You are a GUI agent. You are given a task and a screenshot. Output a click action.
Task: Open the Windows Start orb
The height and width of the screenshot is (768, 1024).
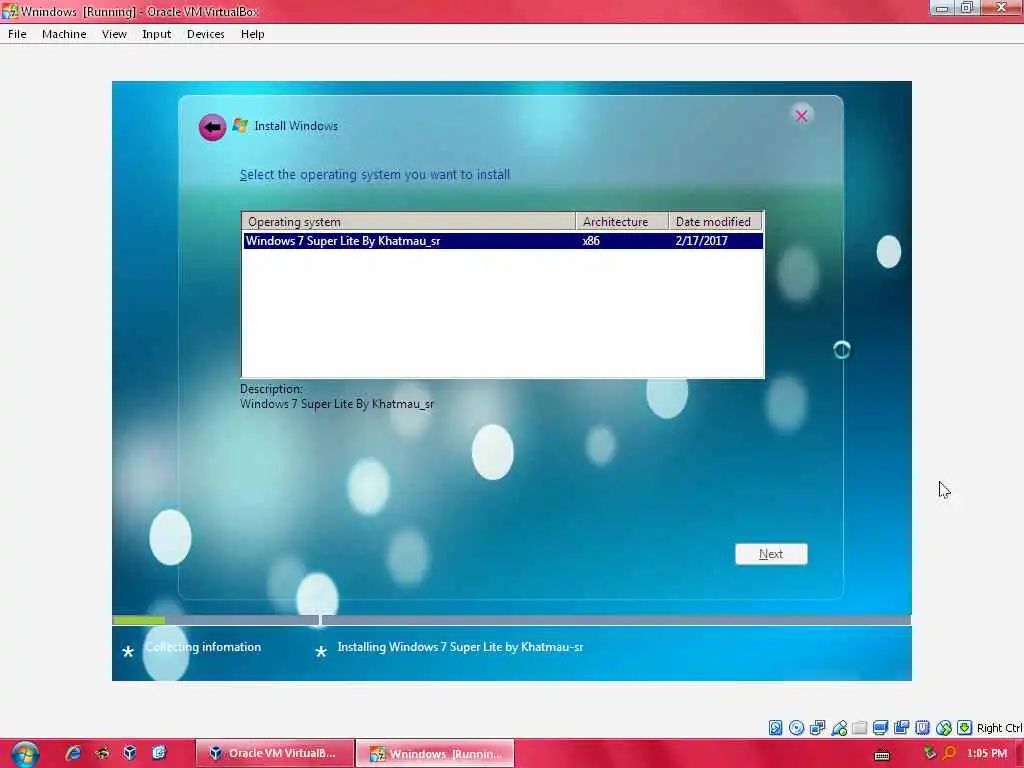25,754
